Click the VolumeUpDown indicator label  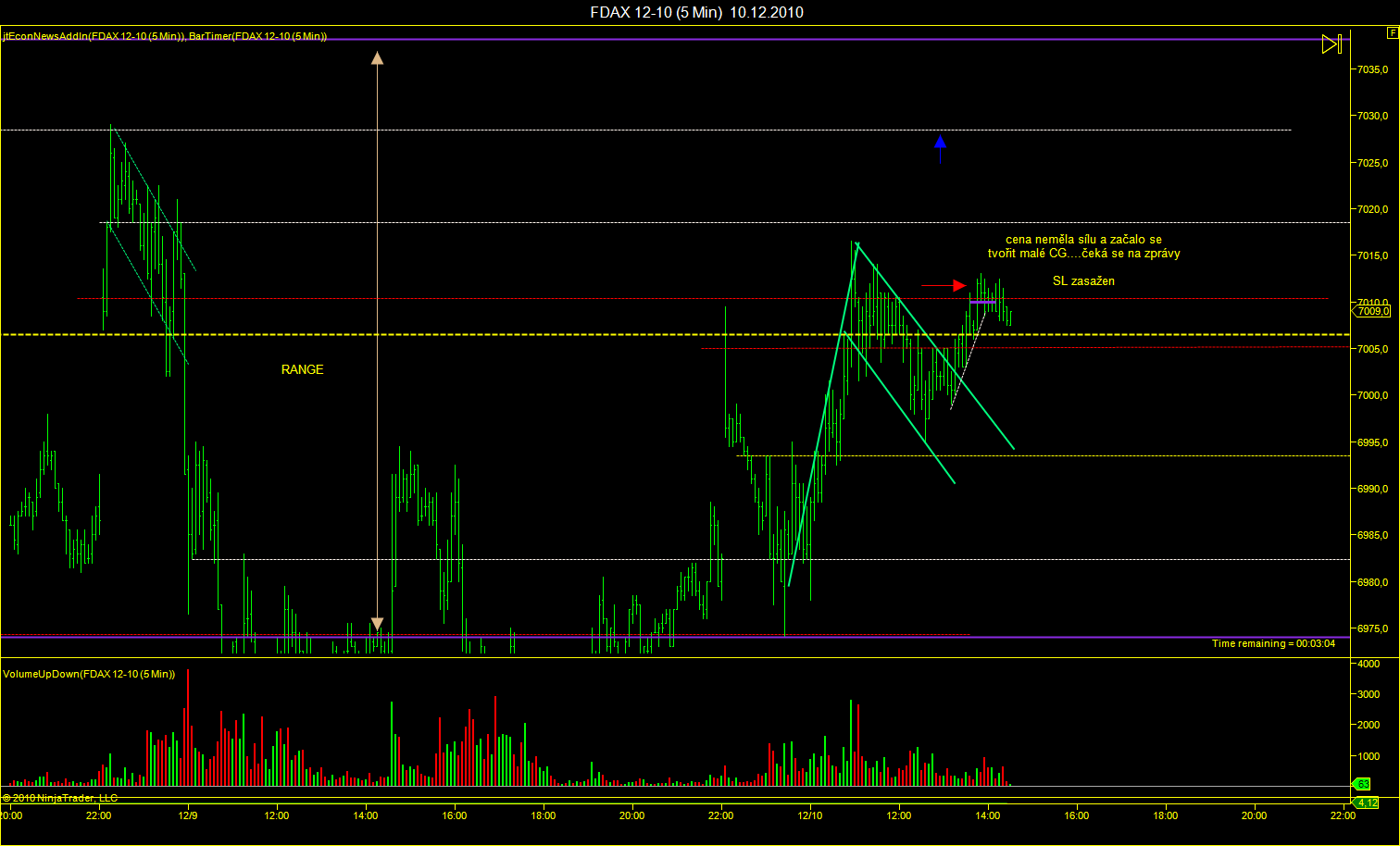[89, 674]
